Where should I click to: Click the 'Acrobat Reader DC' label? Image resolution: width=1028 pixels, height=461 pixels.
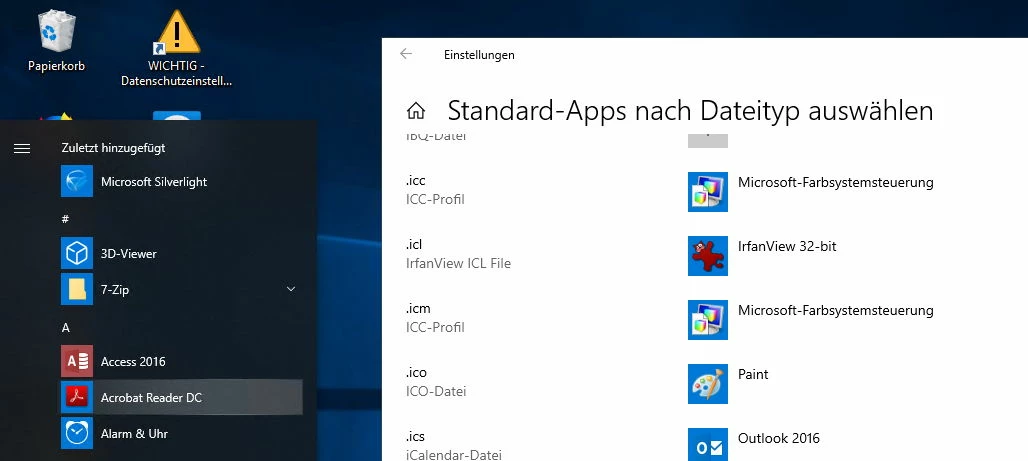[151, 397]
